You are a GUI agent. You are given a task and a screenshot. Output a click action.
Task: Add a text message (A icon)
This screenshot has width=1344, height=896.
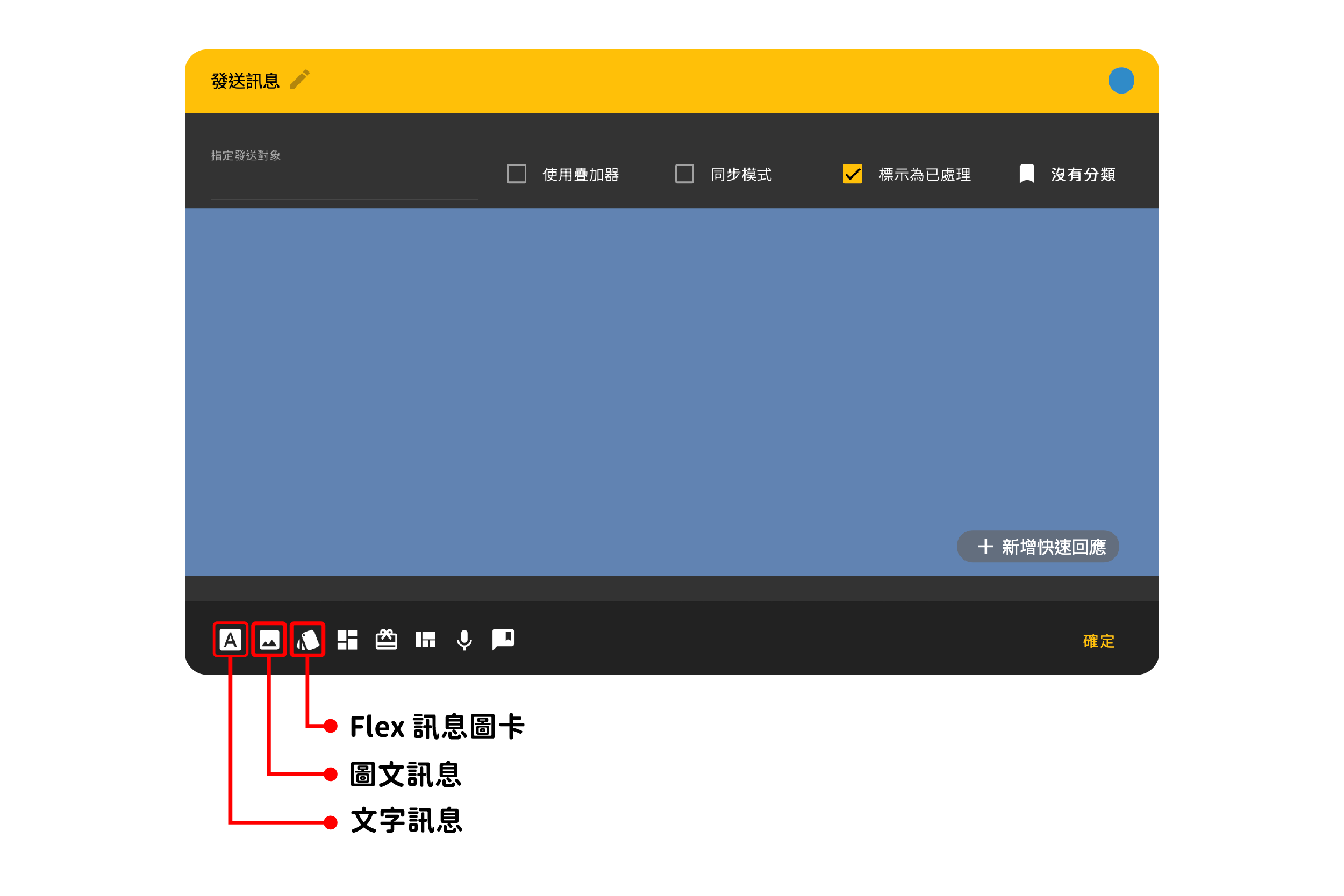point(230,640)
